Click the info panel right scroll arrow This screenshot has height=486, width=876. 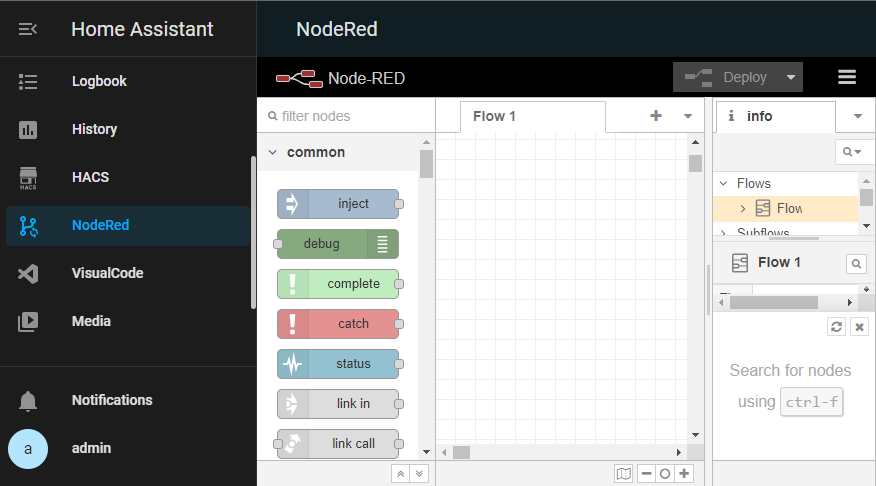point(850,302)
